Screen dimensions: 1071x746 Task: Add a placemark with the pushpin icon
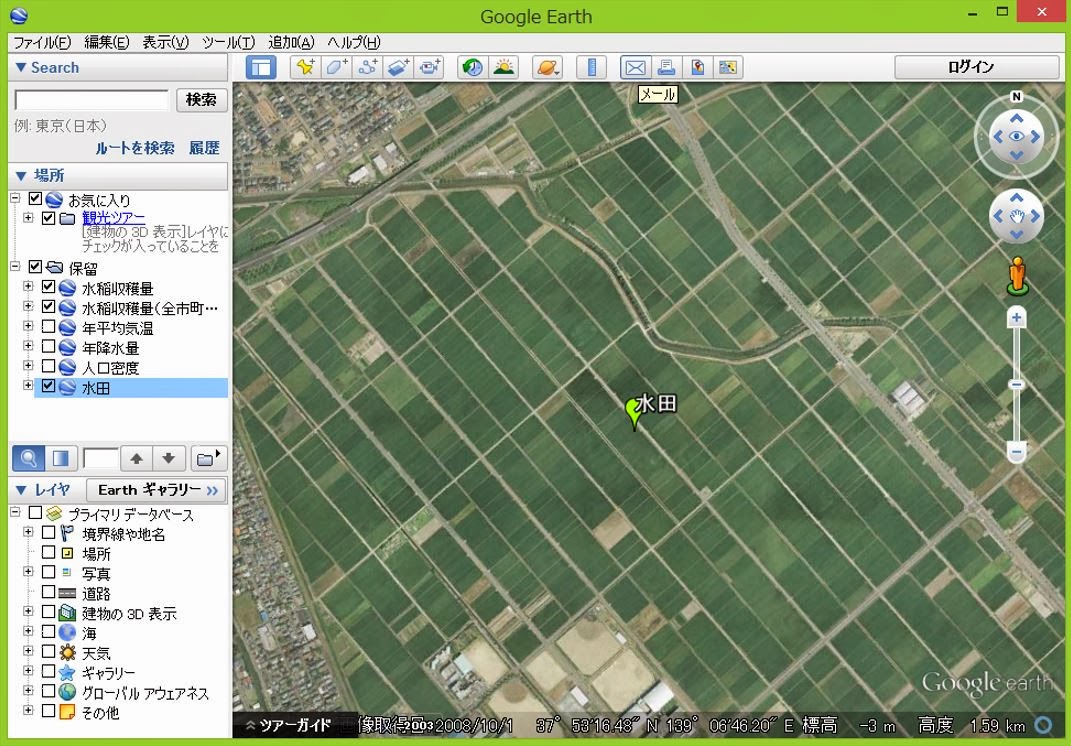305,67
